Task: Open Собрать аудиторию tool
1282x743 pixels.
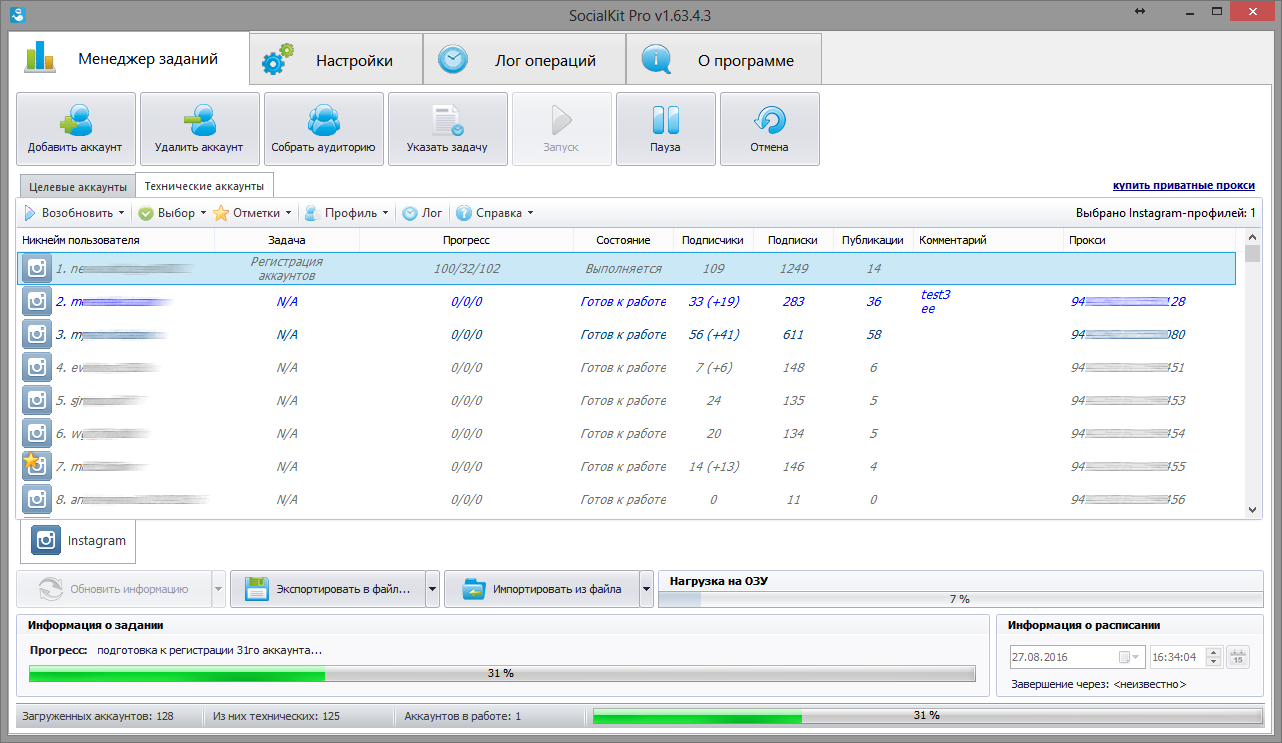Action: pos(323,129)
